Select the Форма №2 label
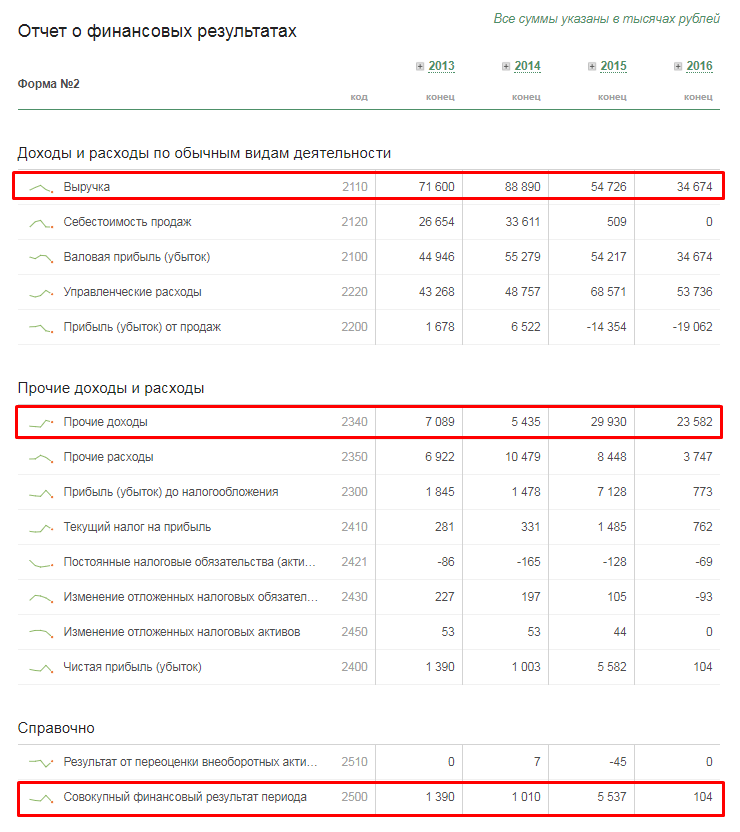This screenshot has height=832, width=740. click(x=48, y=84)
